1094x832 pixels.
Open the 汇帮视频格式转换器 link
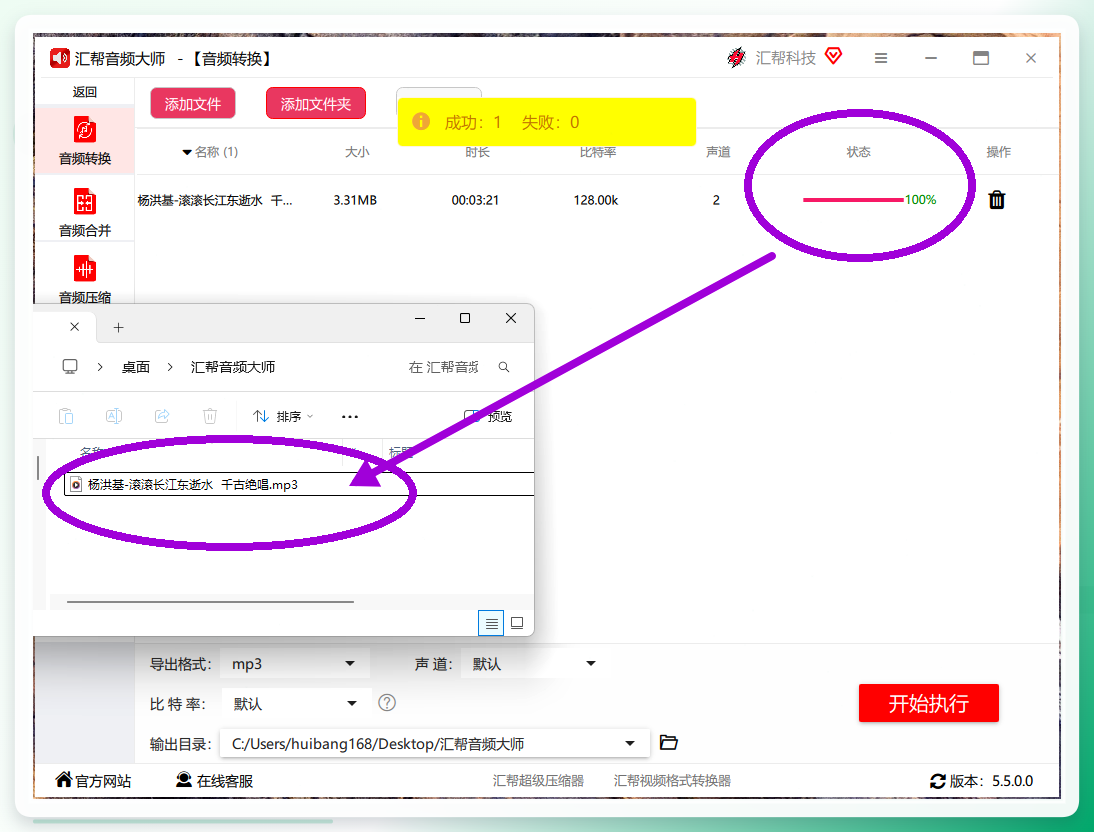pos(672,780)
